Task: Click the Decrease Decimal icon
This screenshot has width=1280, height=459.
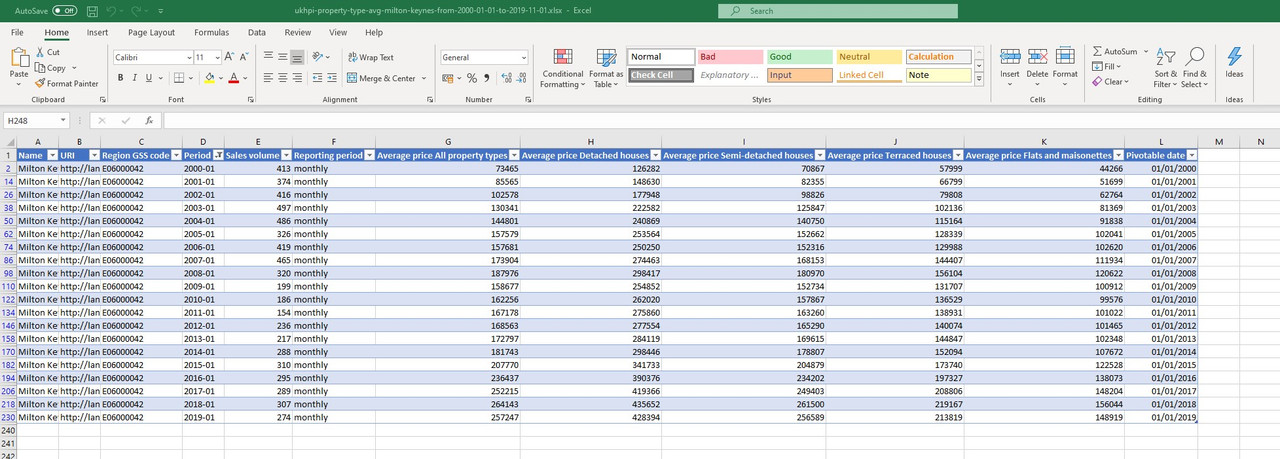Action: coord(521,77)
